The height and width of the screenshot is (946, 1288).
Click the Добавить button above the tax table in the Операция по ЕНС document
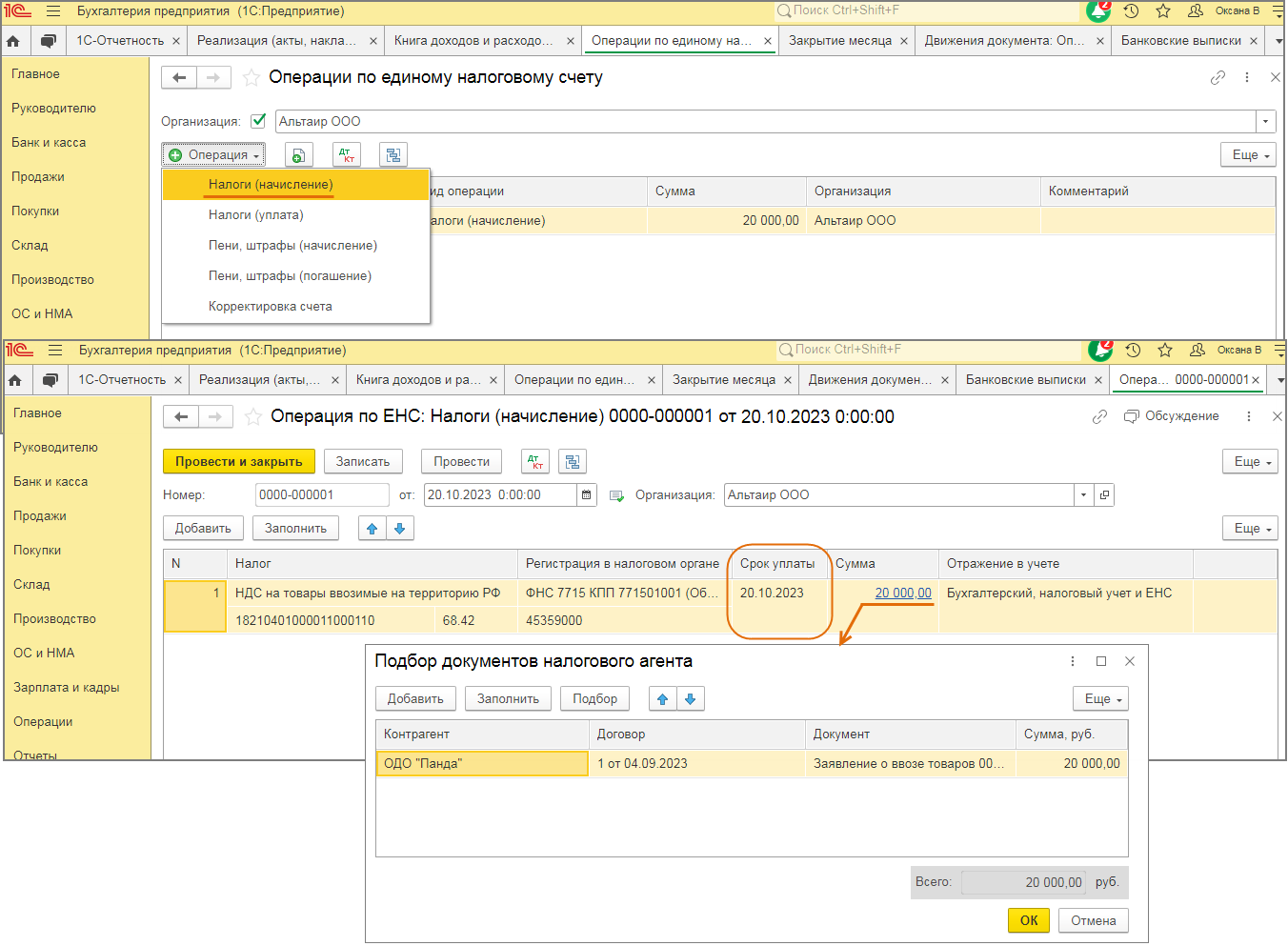203,529
